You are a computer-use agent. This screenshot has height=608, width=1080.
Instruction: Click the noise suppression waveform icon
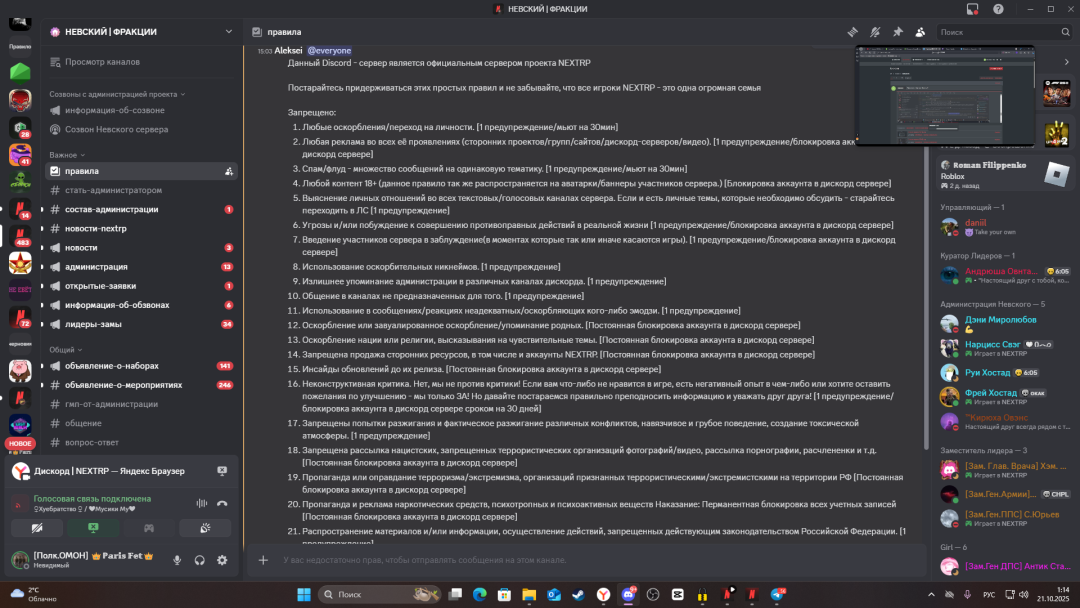[201, 503]
